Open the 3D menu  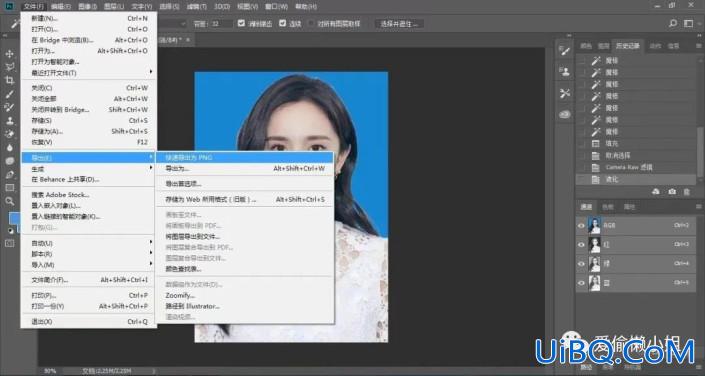222,6
